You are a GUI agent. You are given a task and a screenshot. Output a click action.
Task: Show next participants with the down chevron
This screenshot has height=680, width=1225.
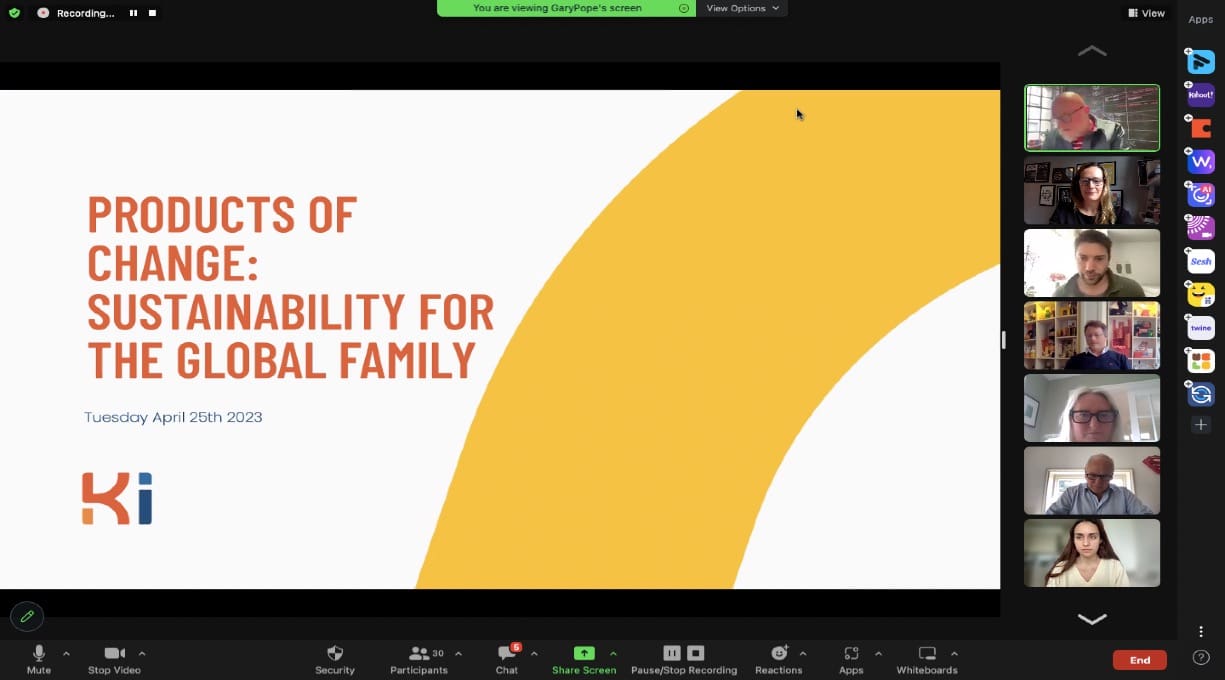[x=1092, y=619]
